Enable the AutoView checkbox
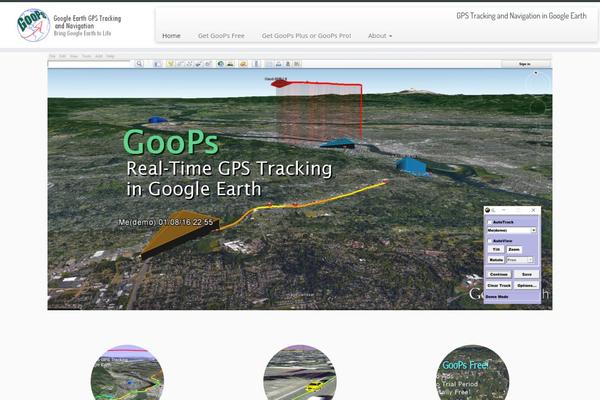600x400 pixels. tap(489, 241)
